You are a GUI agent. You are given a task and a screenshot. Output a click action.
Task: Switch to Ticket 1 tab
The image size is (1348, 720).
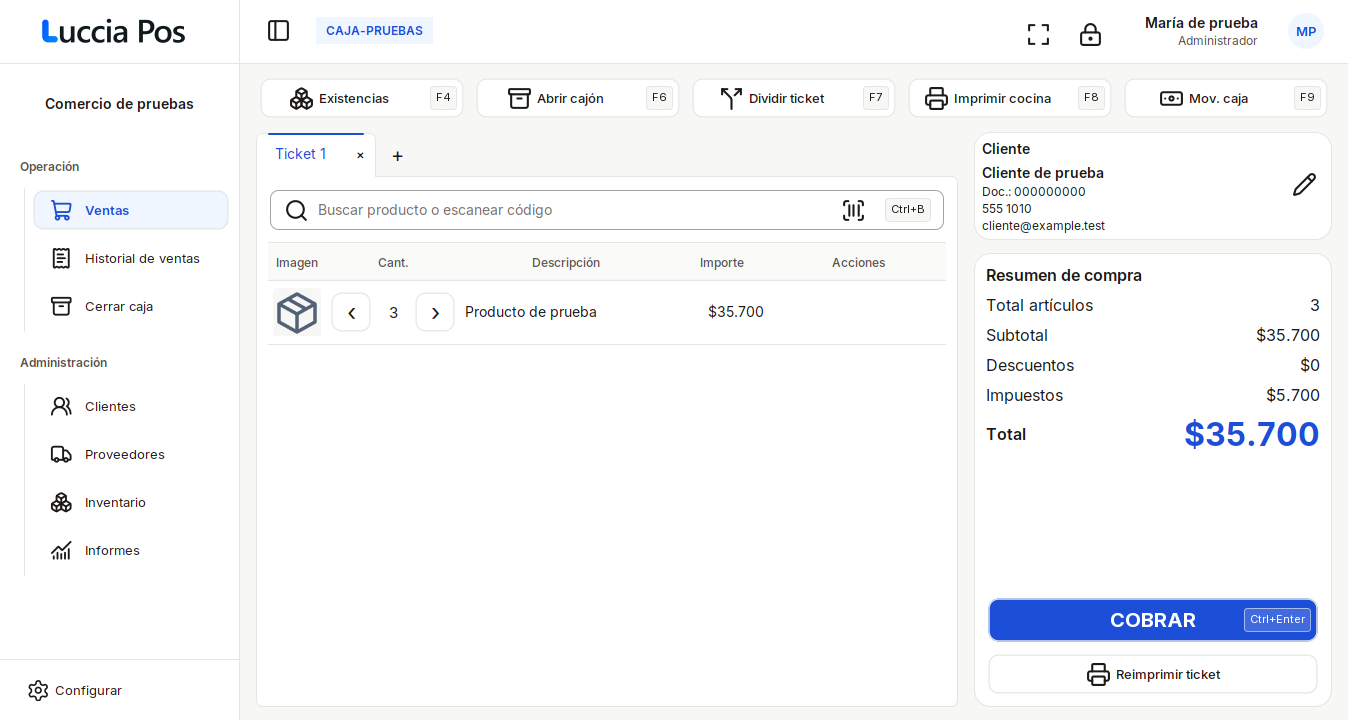[x=301, y=154]
